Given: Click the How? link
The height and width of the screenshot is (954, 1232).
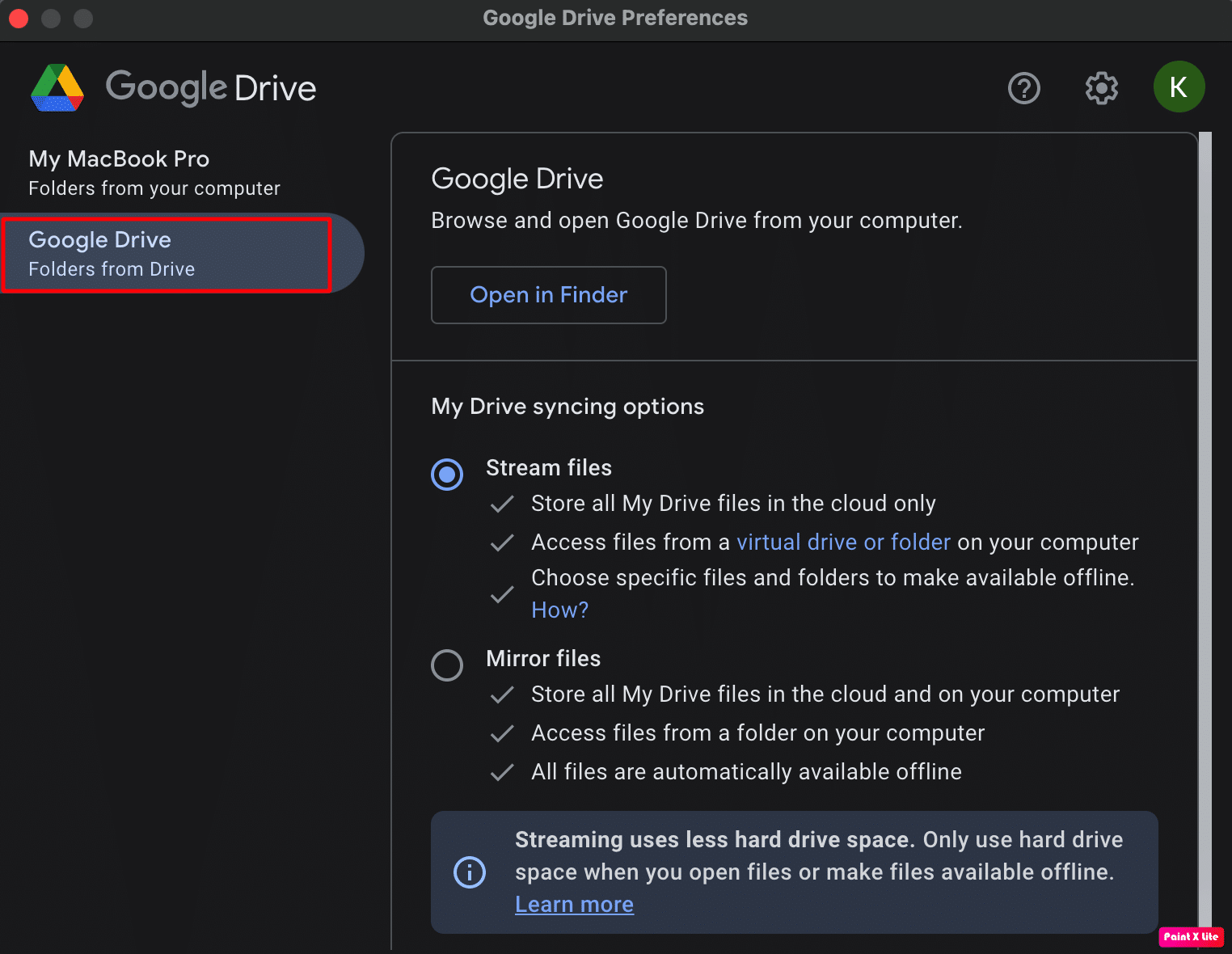Looking at the screenshot, I should pos(559,610).
